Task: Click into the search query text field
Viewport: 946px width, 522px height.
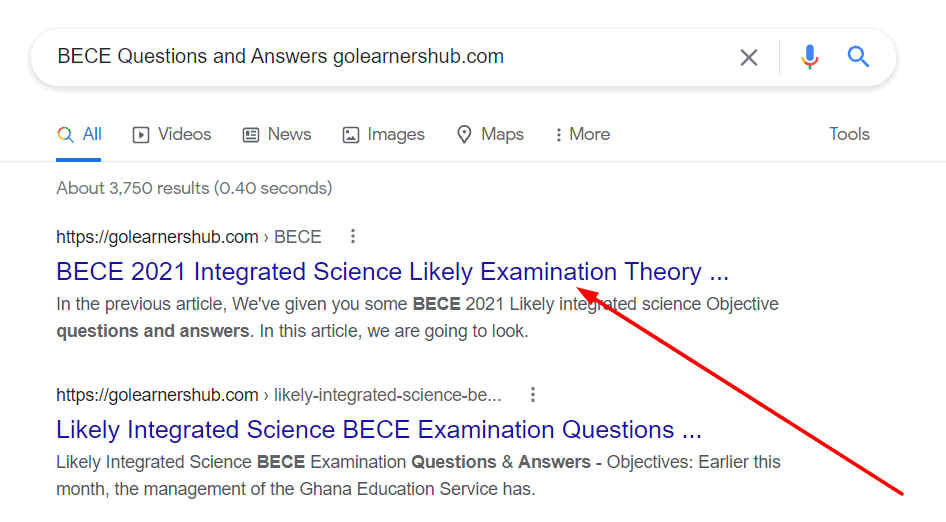Action: pyautogui.click(x=380, y=57)
